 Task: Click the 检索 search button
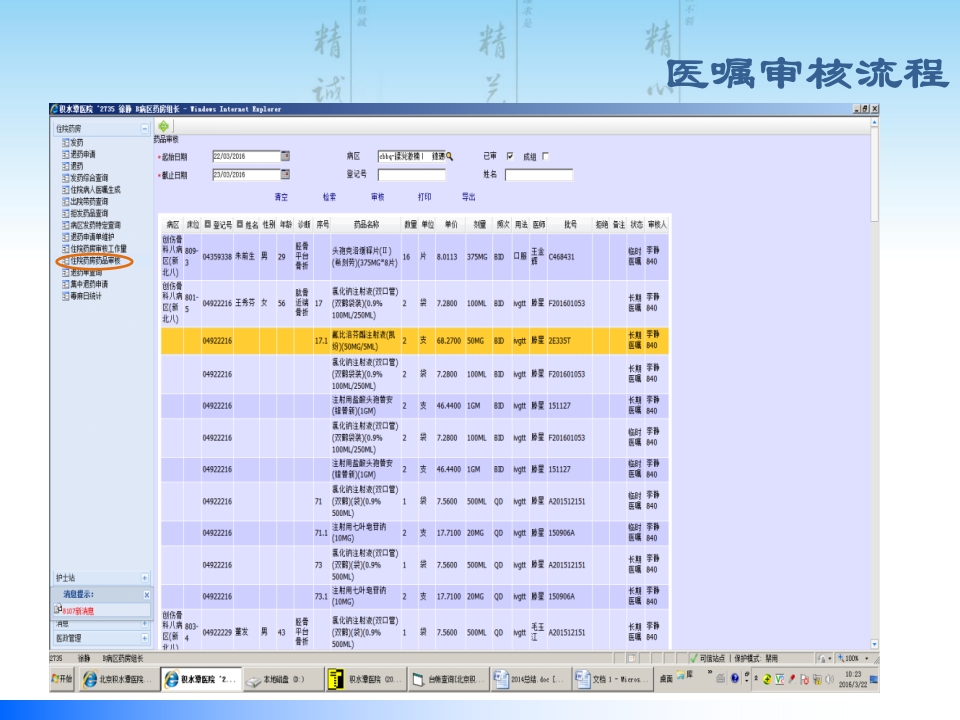tap(329, 195)
